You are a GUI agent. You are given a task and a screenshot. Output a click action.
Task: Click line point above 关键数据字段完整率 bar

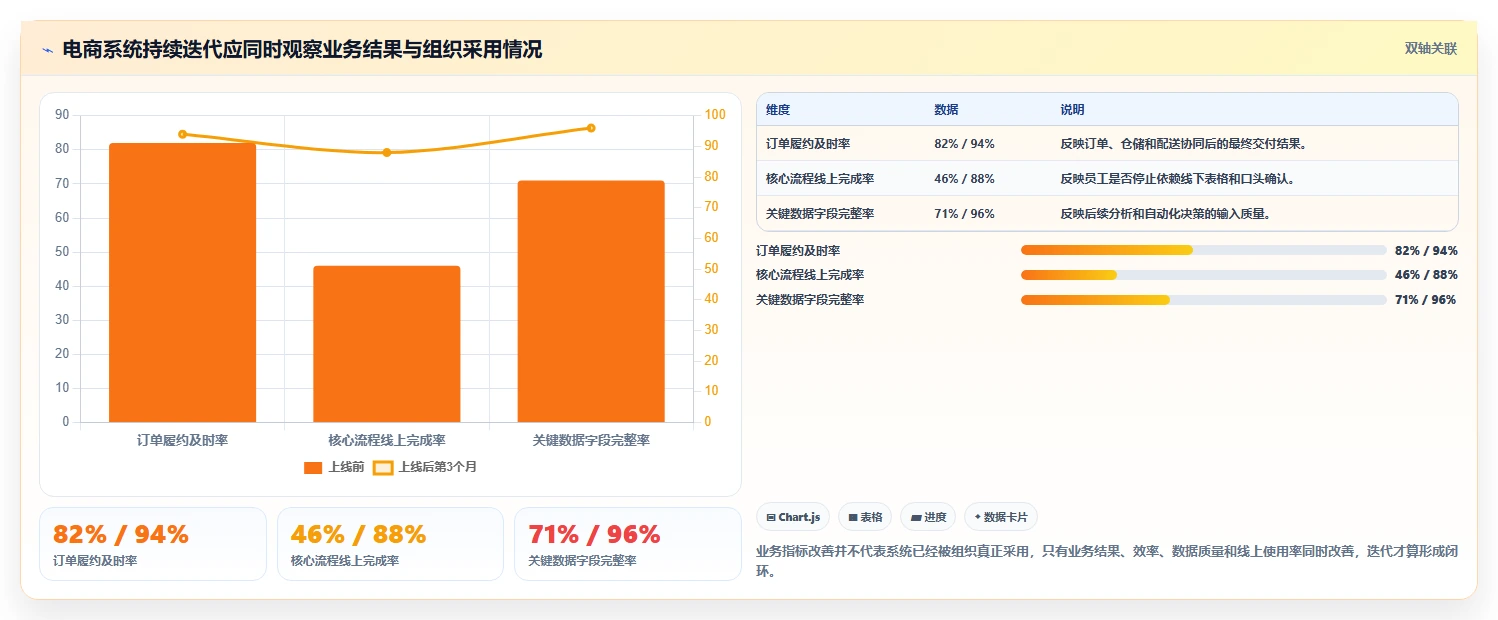point(591,128)
